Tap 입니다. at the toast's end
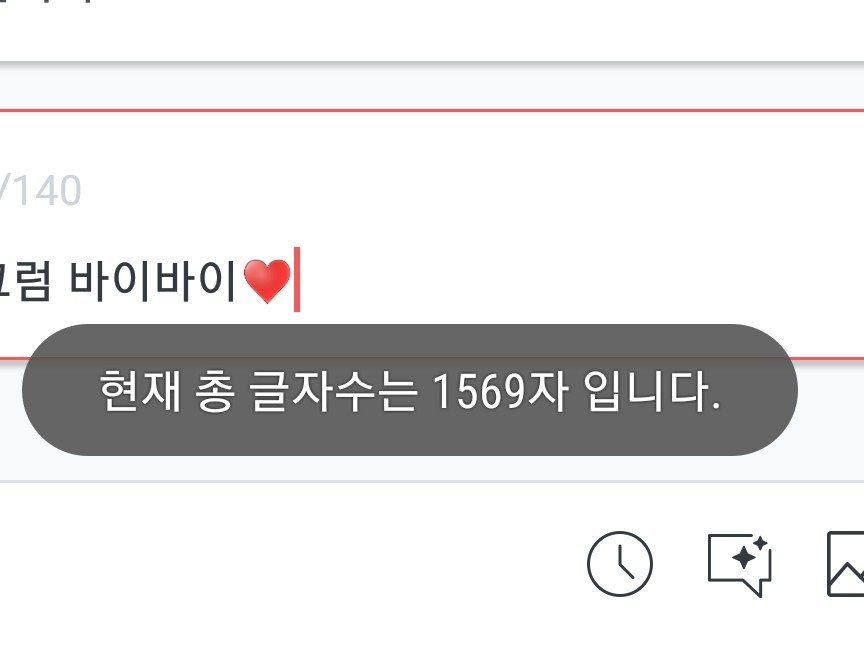Screen dimensions: 864x648 click(x=652, y=391)
